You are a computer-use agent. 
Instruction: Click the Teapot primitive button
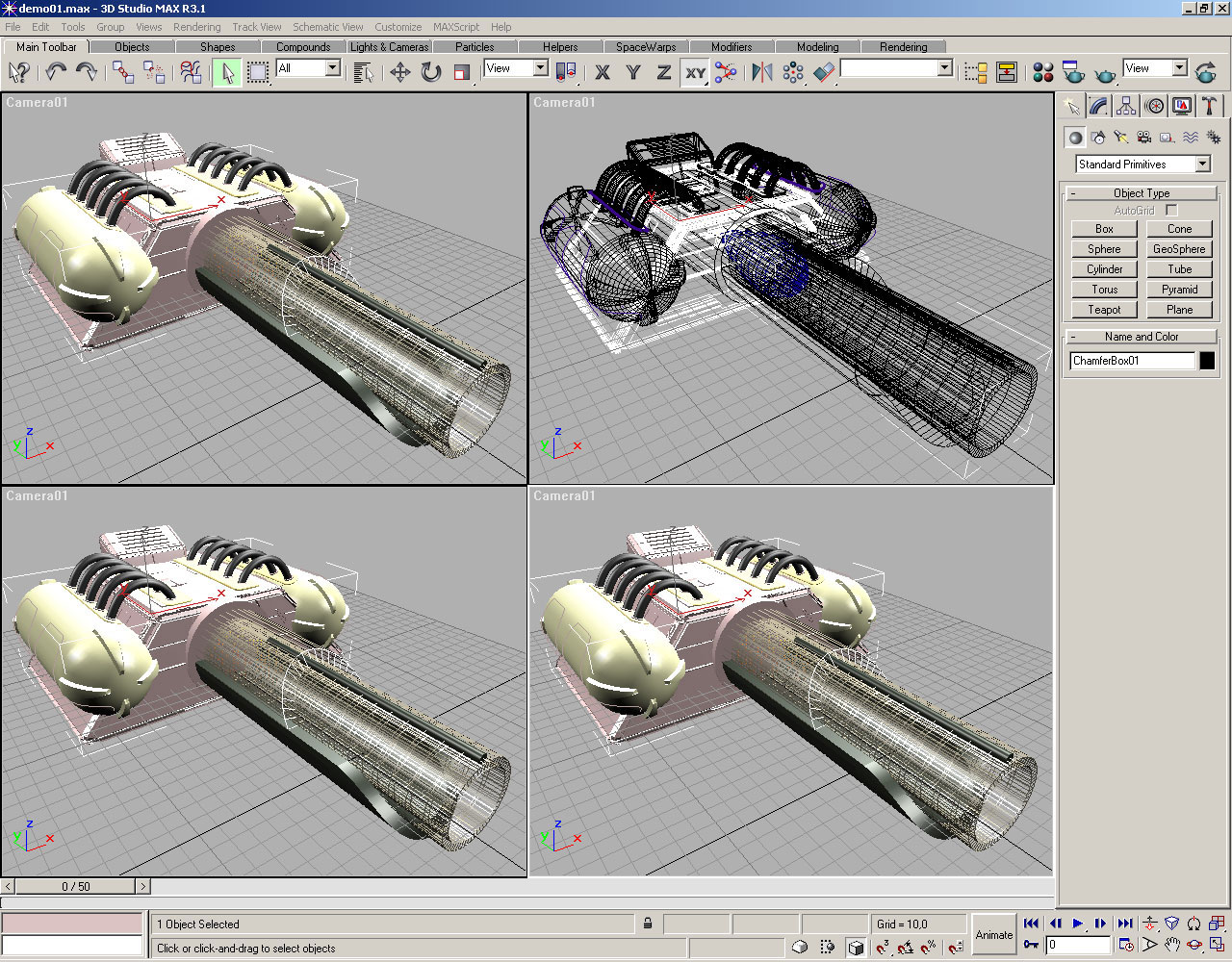1104,310
